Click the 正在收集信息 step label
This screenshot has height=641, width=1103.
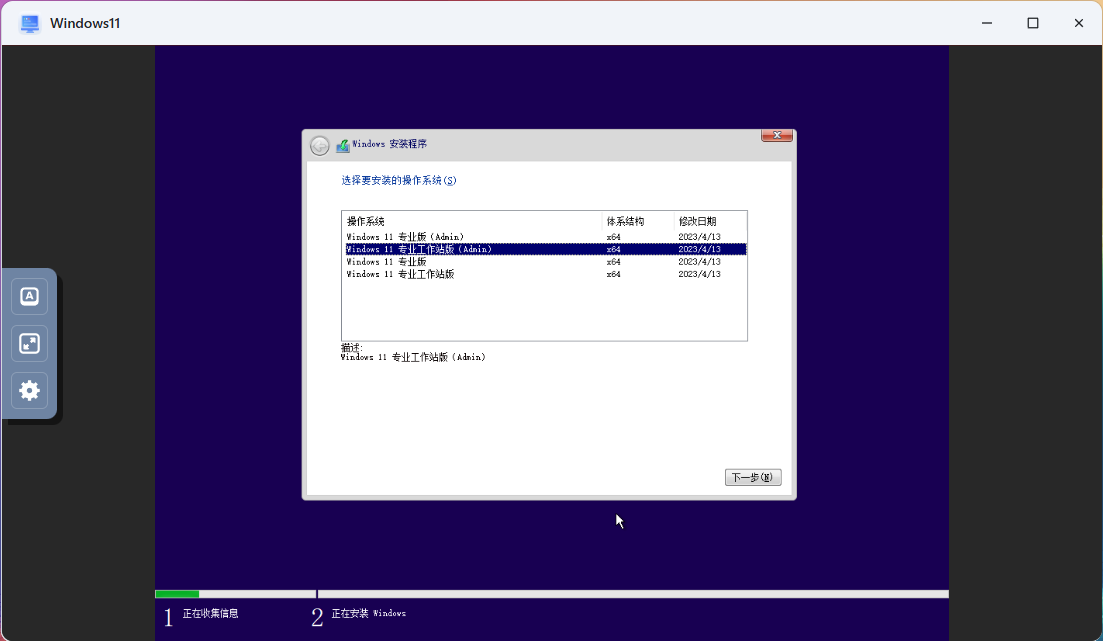coord(210,614)
